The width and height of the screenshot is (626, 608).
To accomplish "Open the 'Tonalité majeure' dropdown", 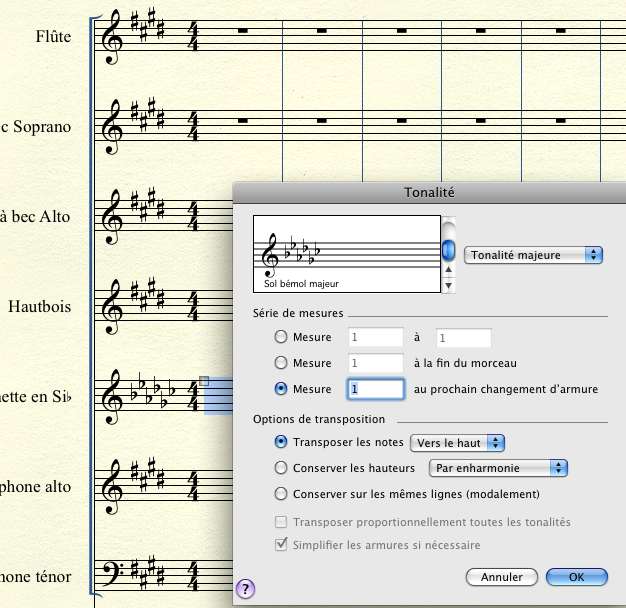I will pyautogui.click(x=534, y=255).
